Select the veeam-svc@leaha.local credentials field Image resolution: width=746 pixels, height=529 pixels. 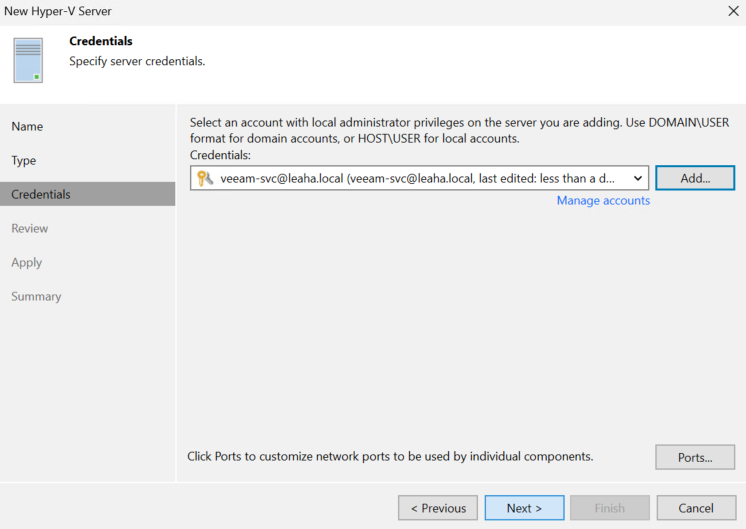tap(419, 178)
